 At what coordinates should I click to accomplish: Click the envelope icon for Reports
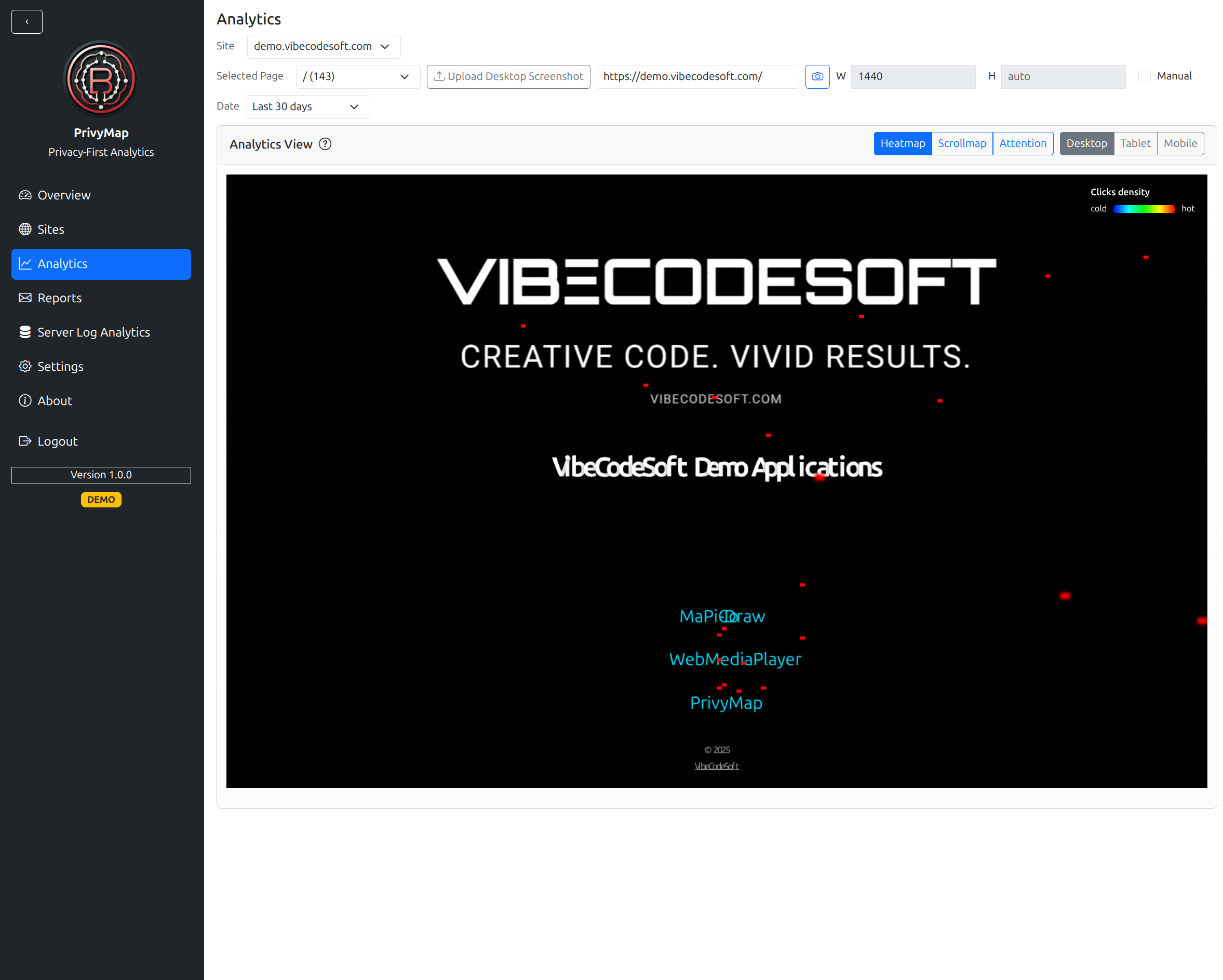(25, 298)
